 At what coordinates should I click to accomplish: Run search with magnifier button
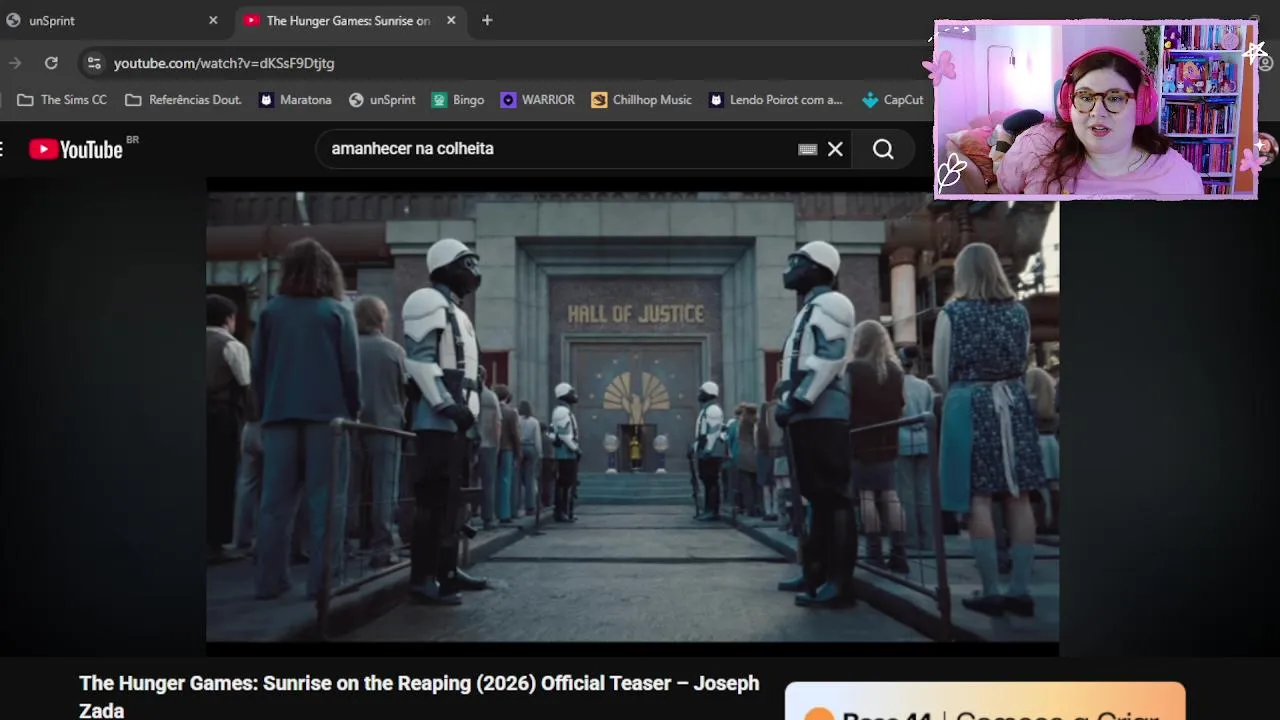coord(883,149)
